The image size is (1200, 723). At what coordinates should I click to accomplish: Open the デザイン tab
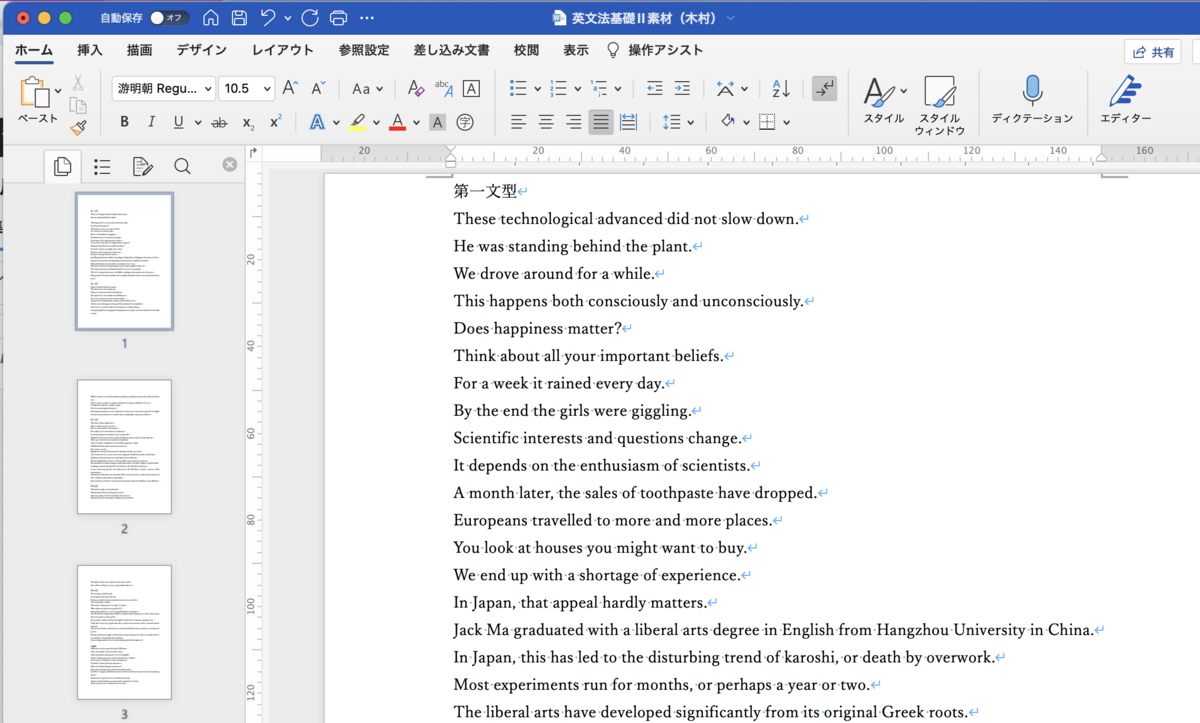pos(201,50)
